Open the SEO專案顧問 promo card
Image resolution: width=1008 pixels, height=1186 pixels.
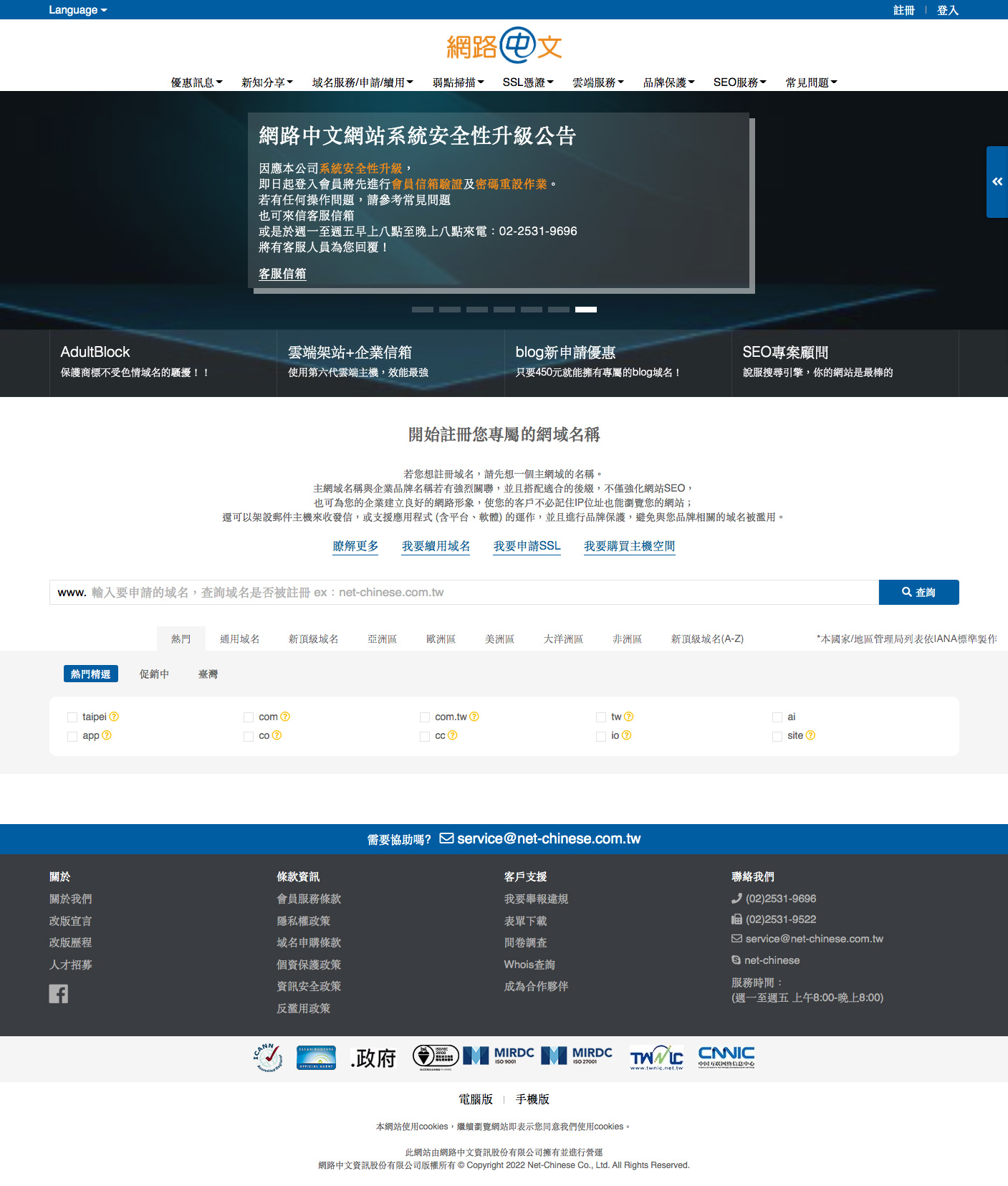[x=845, y=363]
